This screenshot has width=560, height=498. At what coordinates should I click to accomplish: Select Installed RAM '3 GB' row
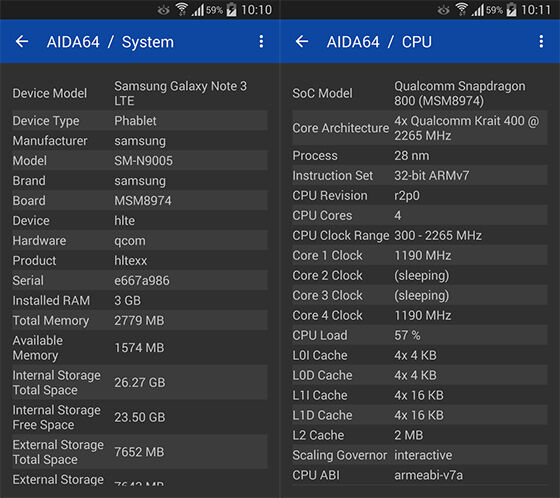pyautogui.click(x=140, y=301)
